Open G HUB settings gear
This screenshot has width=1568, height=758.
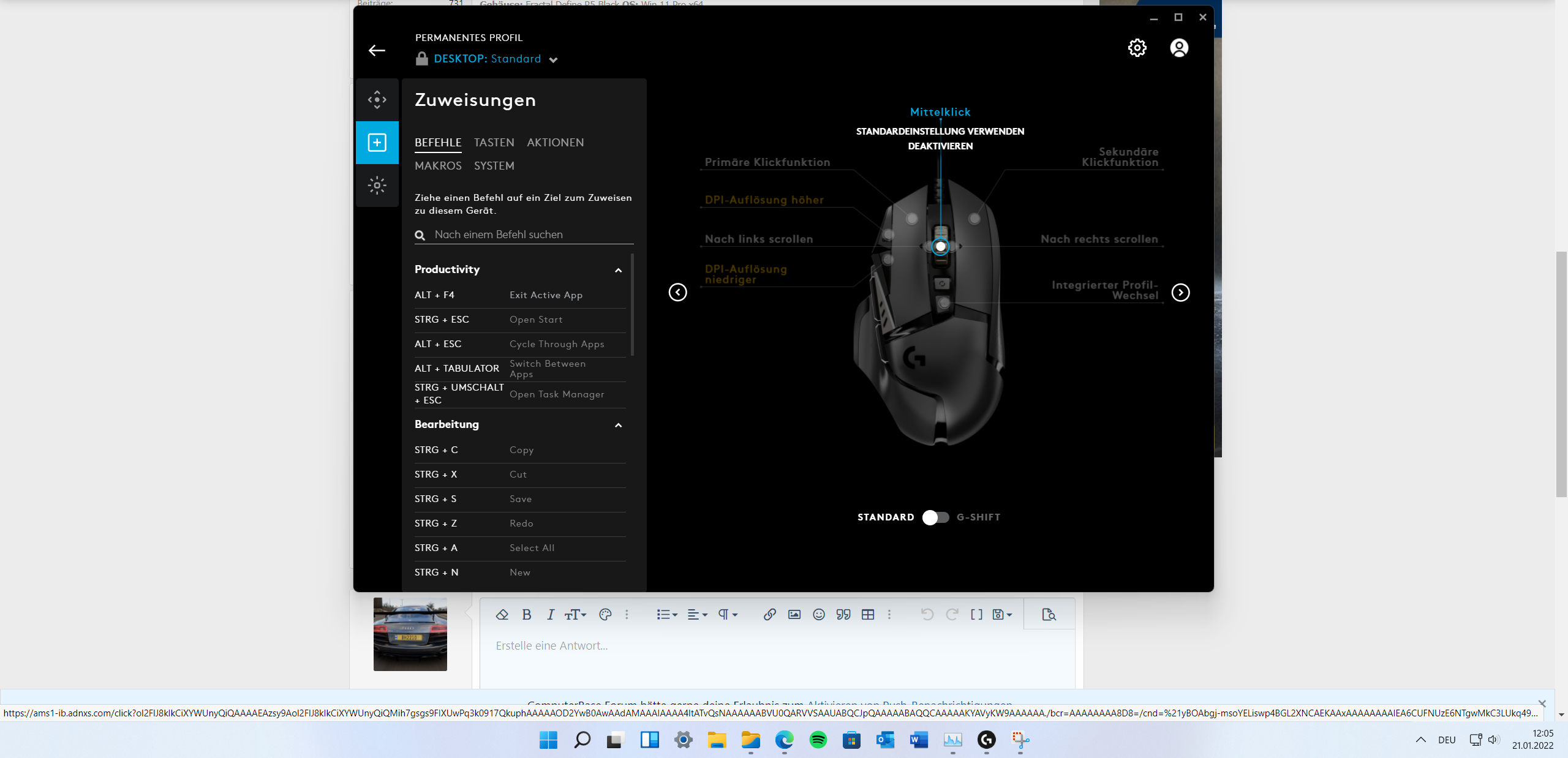tap(1137, 48)
